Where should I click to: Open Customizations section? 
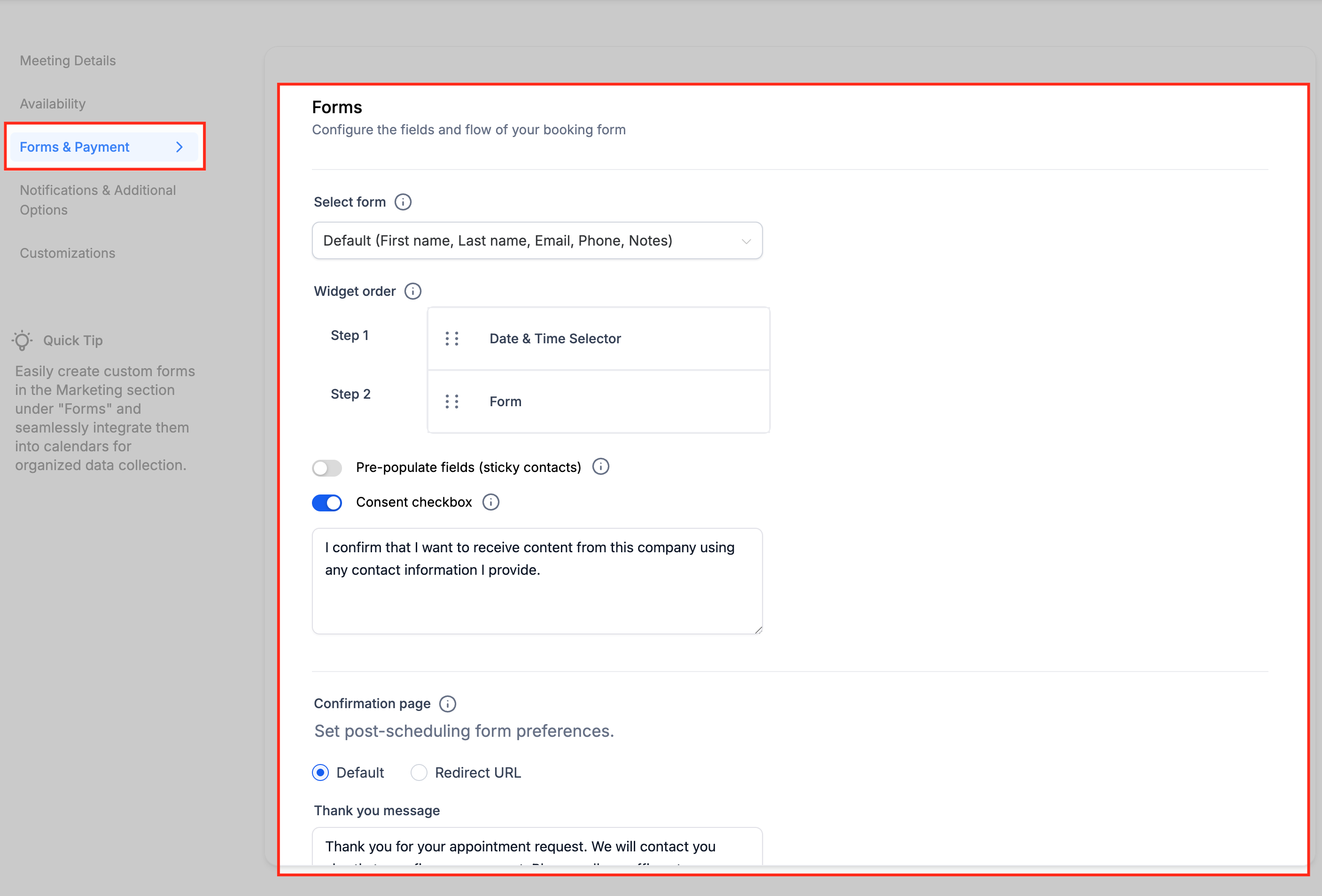point(68,253)
